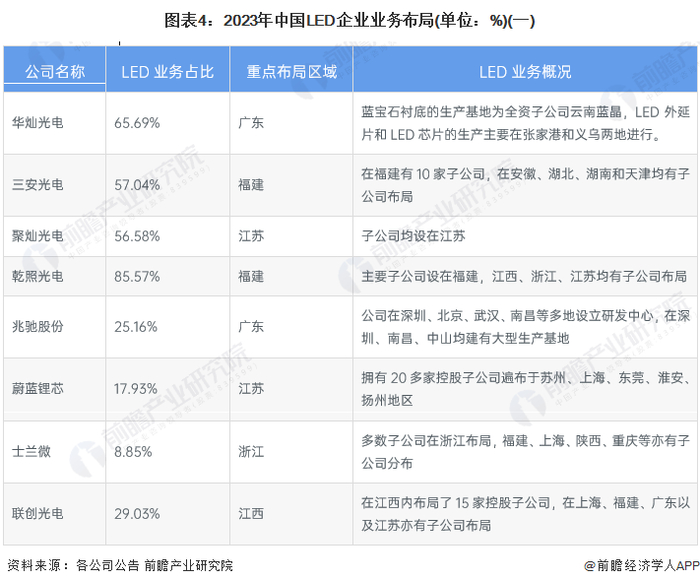
Task: Click the company name '士兰微'
Action: (31, 451)
